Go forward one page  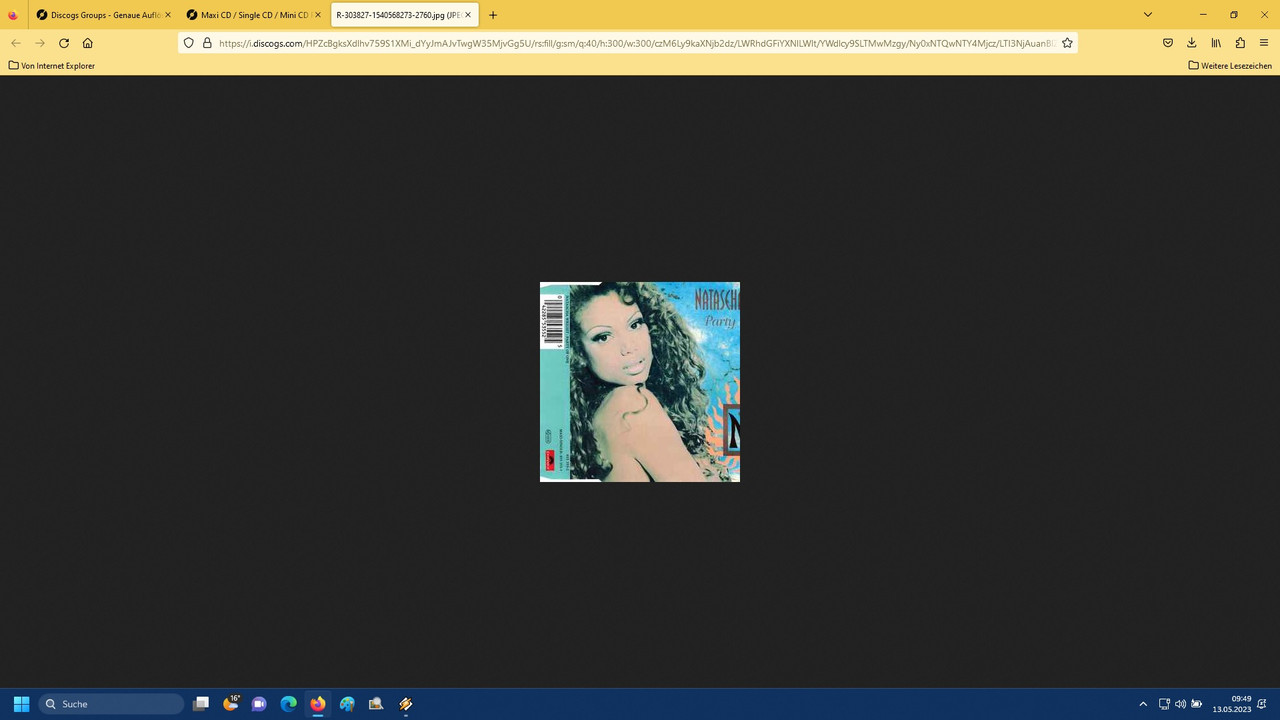click(40, 43)
